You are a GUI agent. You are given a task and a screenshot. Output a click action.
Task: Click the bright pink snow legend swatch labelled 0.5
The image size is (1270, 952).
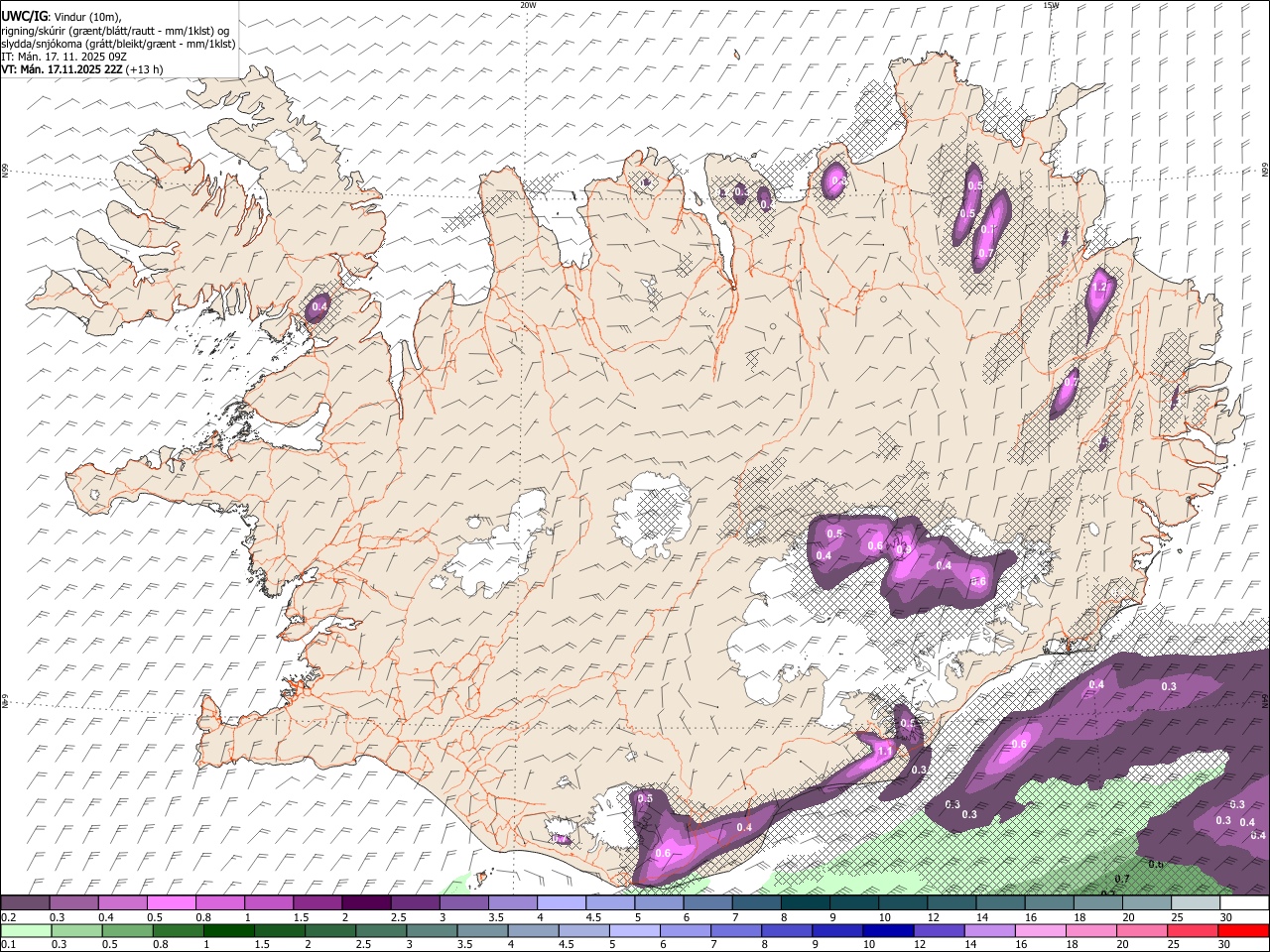pos(171,903)
